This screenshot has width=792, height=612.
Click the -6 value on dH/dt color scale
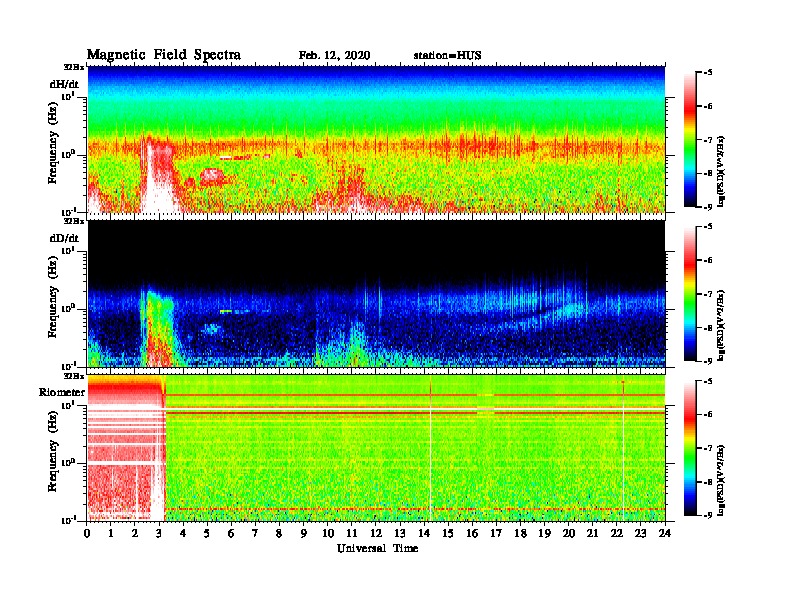coord(708,106)
